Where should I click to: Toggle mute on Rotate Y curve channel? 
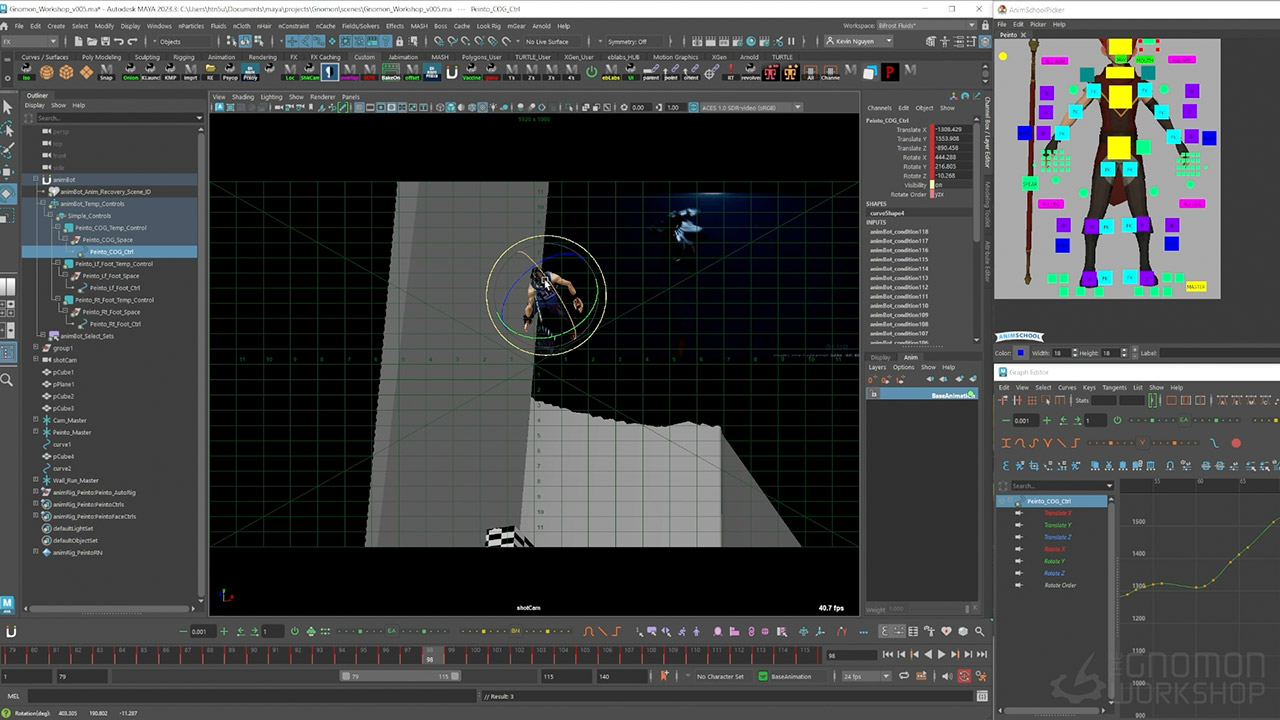[x=1019, y=561]
